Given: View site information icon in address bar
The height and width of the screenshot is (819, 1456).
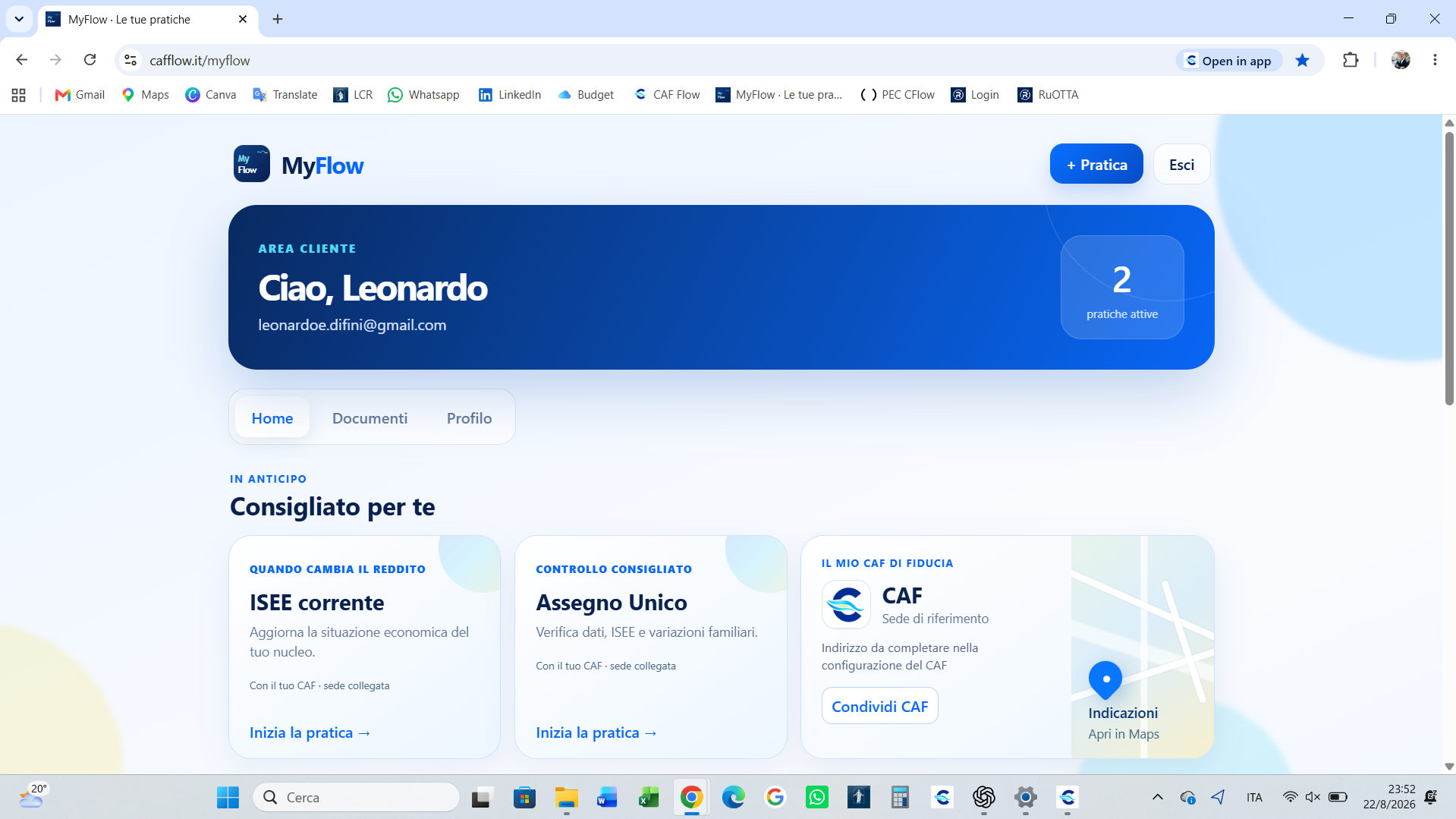Looking at the screenshot, I should (131, 60).
